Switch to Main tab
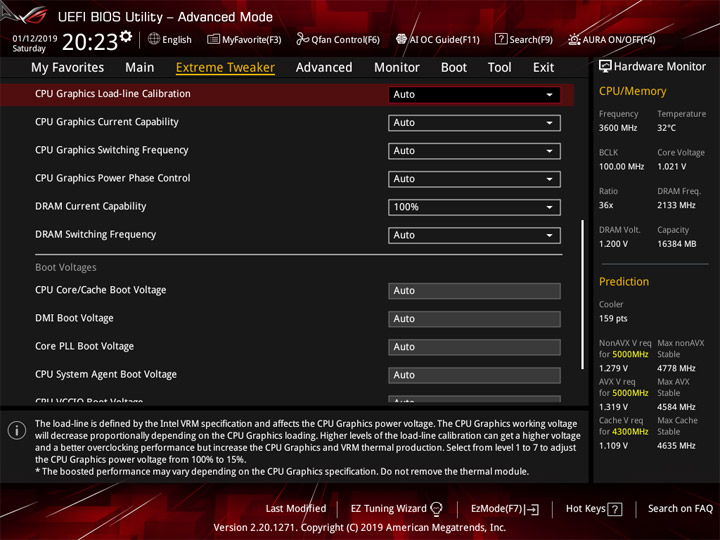The width and height of the screenshot is (720, 540). coord(140,68)
